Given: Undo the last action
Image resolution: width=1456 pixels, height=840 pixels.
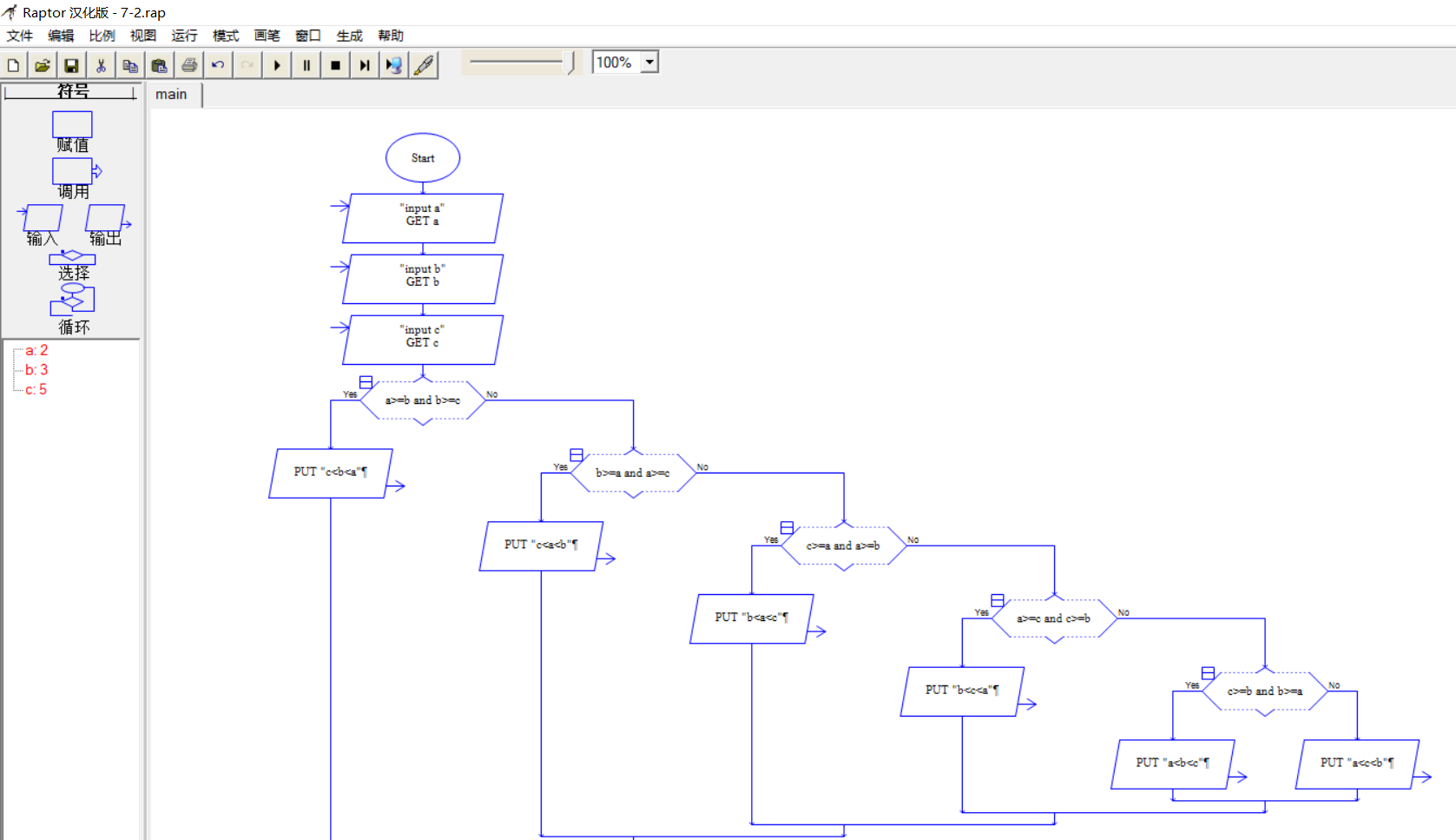Looking at the screenshot, I should click(218, 65).
